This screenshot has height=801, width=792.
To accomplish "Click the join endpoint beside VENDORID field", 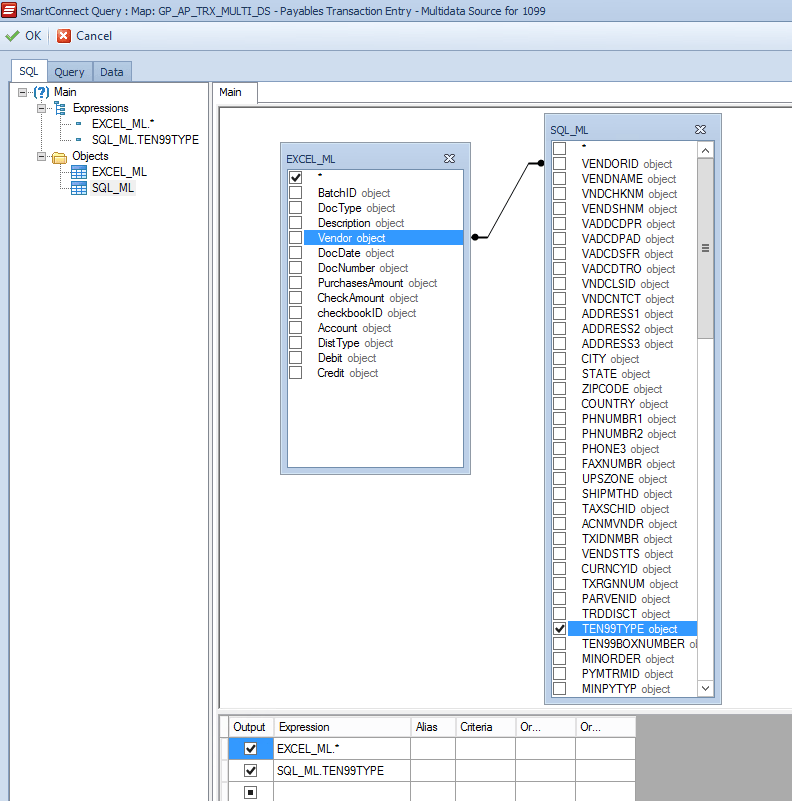I will [x=541, y=163].
